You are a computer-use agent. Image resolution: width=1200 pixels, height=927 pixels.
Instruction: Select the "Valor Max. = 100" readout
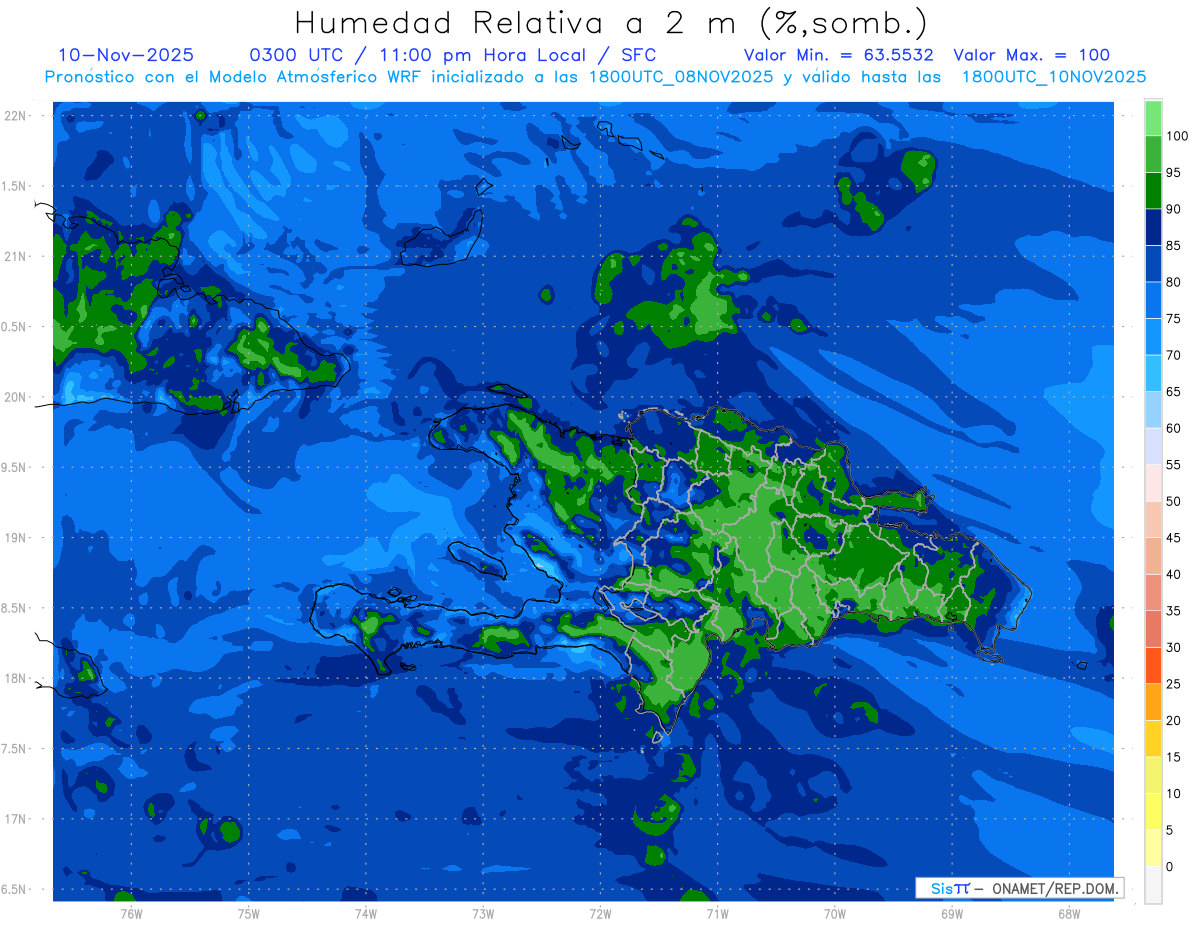pyautogui.click(x=1031, y=55)
